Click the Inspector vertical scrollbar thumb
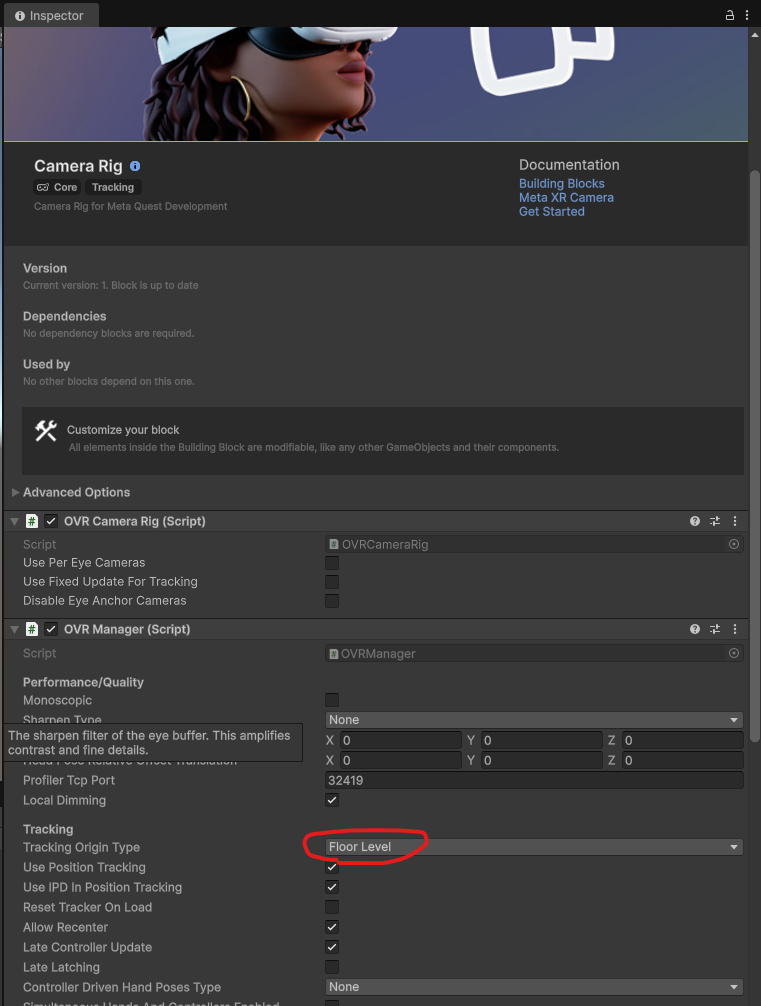761x1006 pixels. [x=755, y=456]
